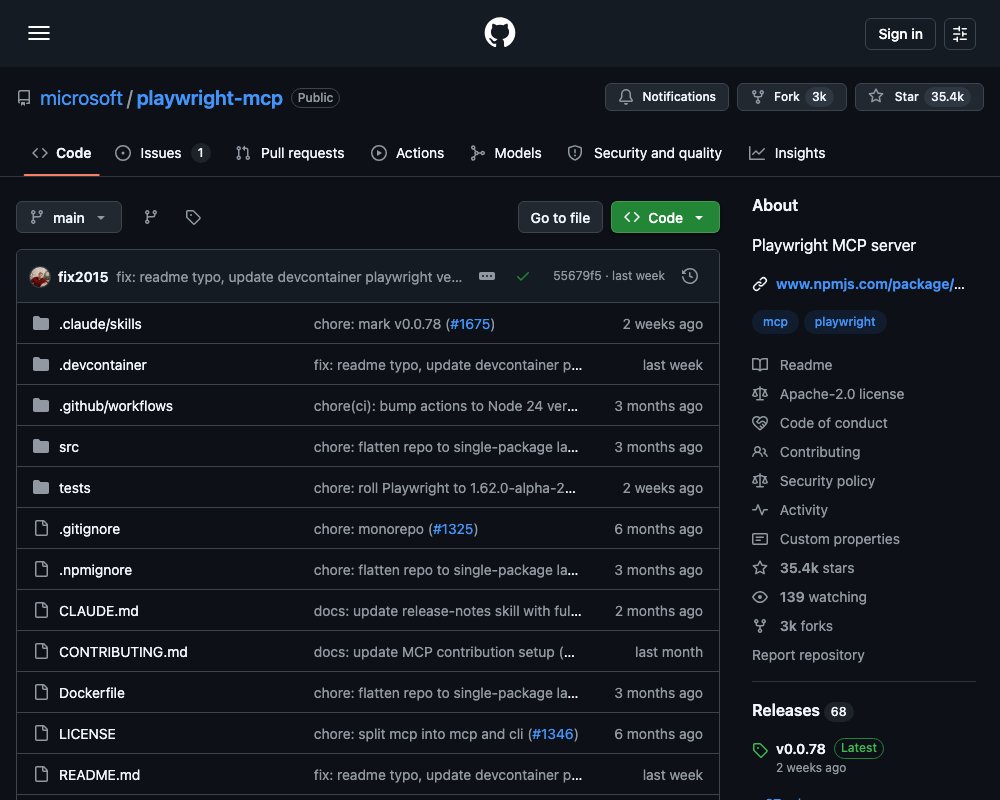Select the mcp topic tag
Screen dimensions: 1000x800
(775, 322)
